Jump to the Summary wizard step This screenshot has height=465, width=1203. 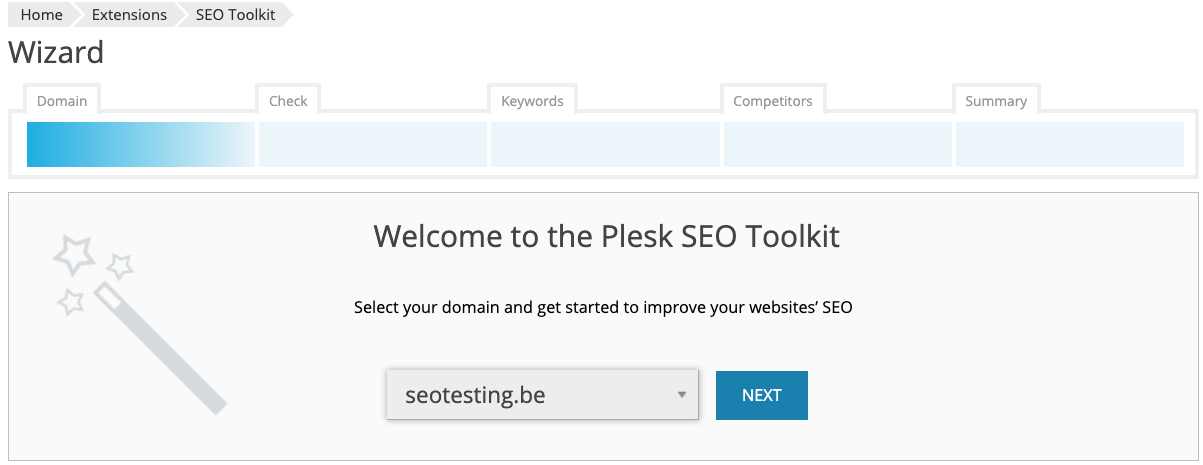pos(996,101)
